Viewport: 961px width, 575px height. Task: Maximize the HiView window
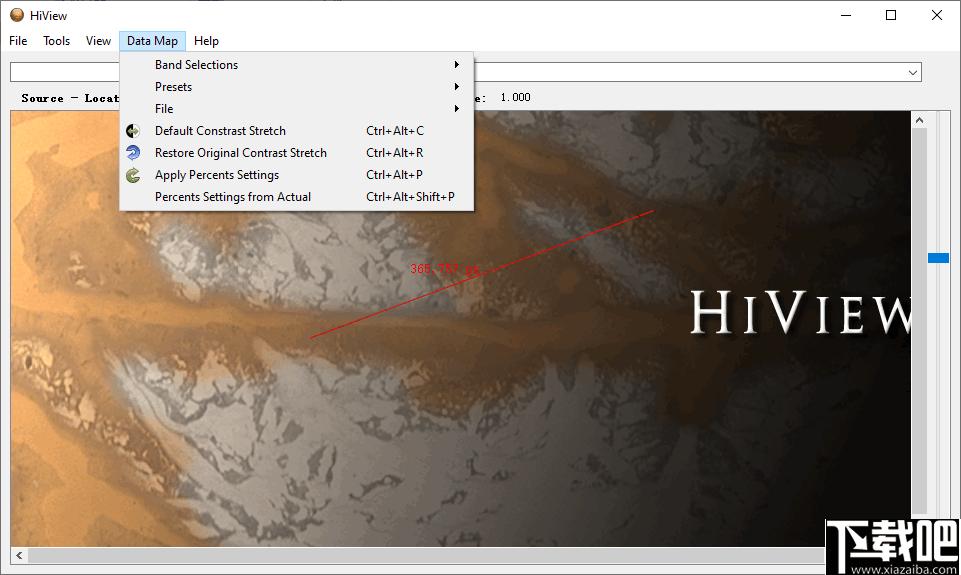pyautogui.click(x=891, y=15)
